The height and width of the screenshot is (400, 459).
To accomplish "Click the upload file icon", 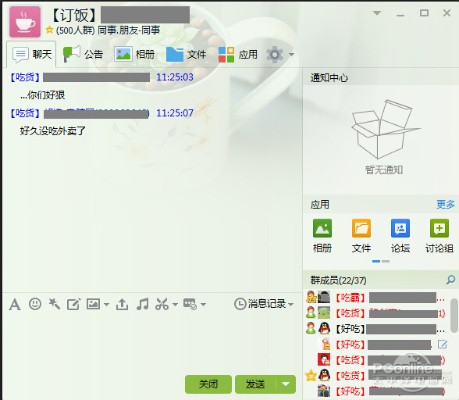I will coord(122,304).
